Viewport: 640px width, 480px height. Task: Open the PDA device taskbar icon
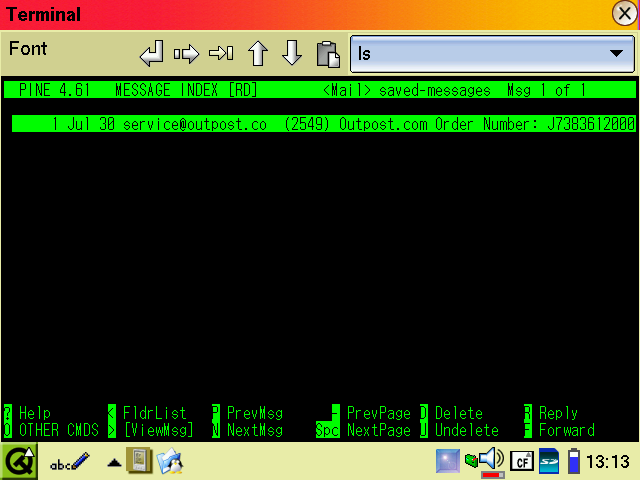[139, 460]
